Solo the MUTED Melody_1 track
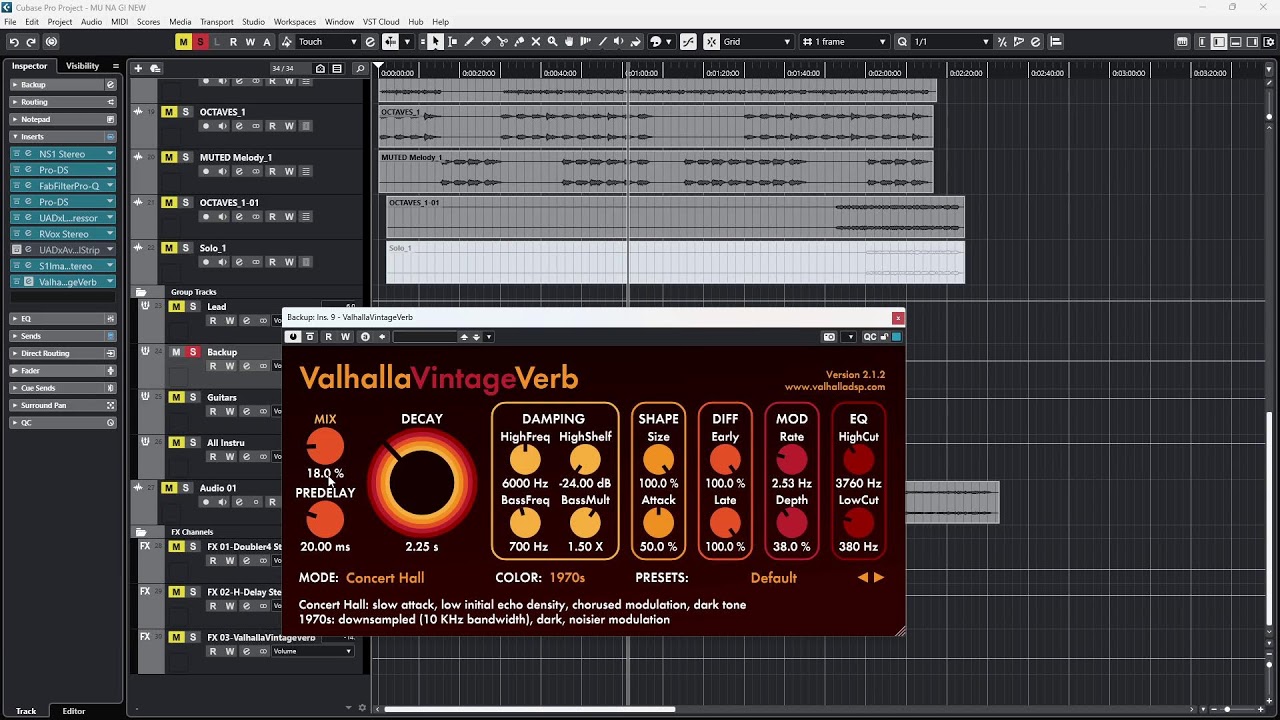The height and width of the screenshot is (720, 1280). click(185, 157)
